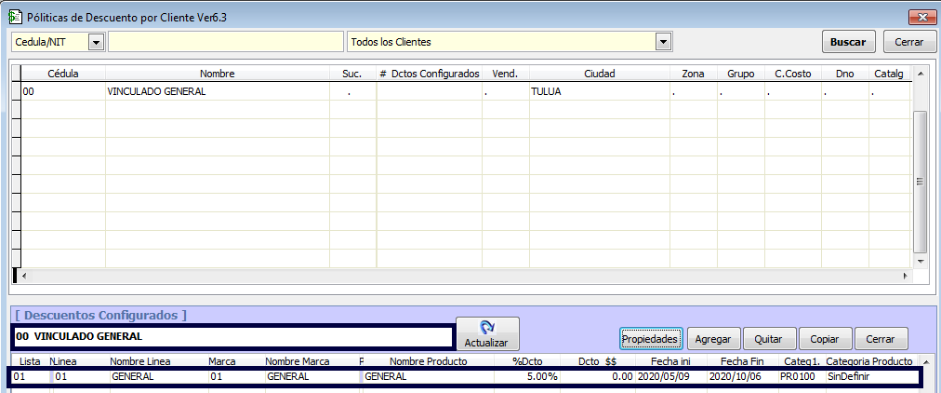Viewport: 941px width, 393px height.
Task: Click Cerrar in the Descuentos Configurados panel
Action: (x=880, y=339)
